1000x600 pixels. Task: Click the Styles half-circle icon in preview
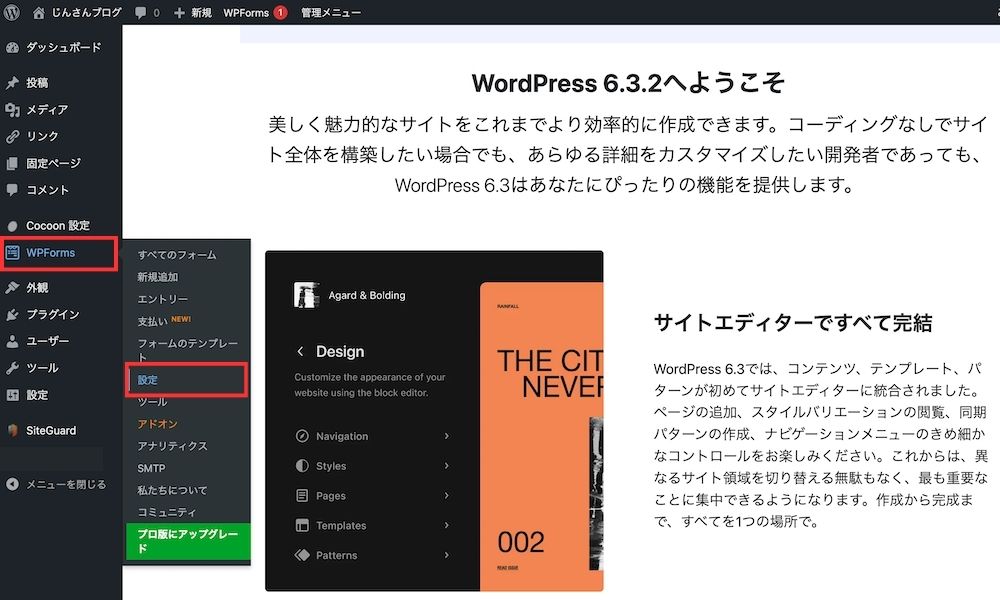pyautogui.click(x=302, y=465)
